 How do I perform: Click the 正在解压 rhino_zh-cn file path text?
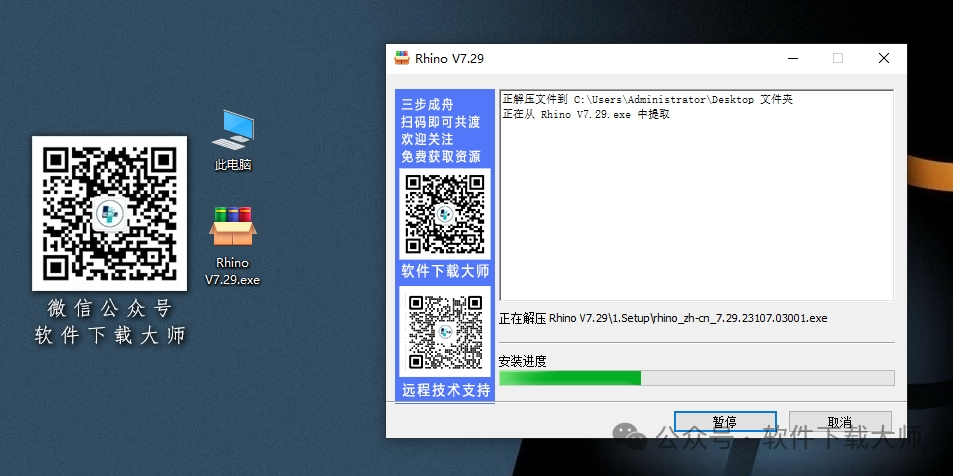[663, 318]
